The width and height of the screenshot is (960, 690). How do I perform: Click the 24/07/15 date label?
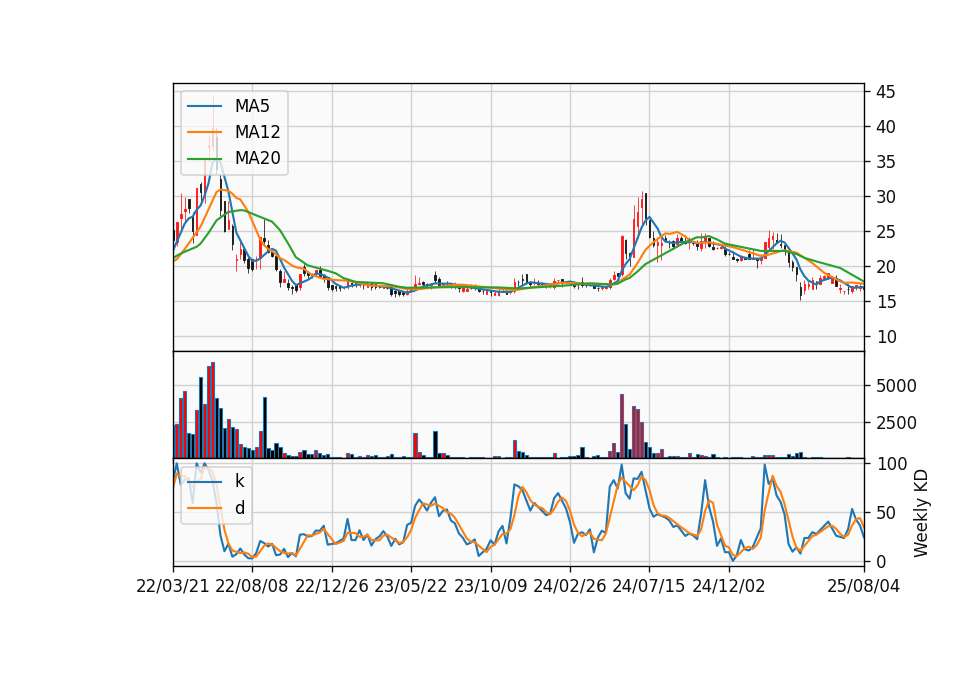tap(648, 586)
